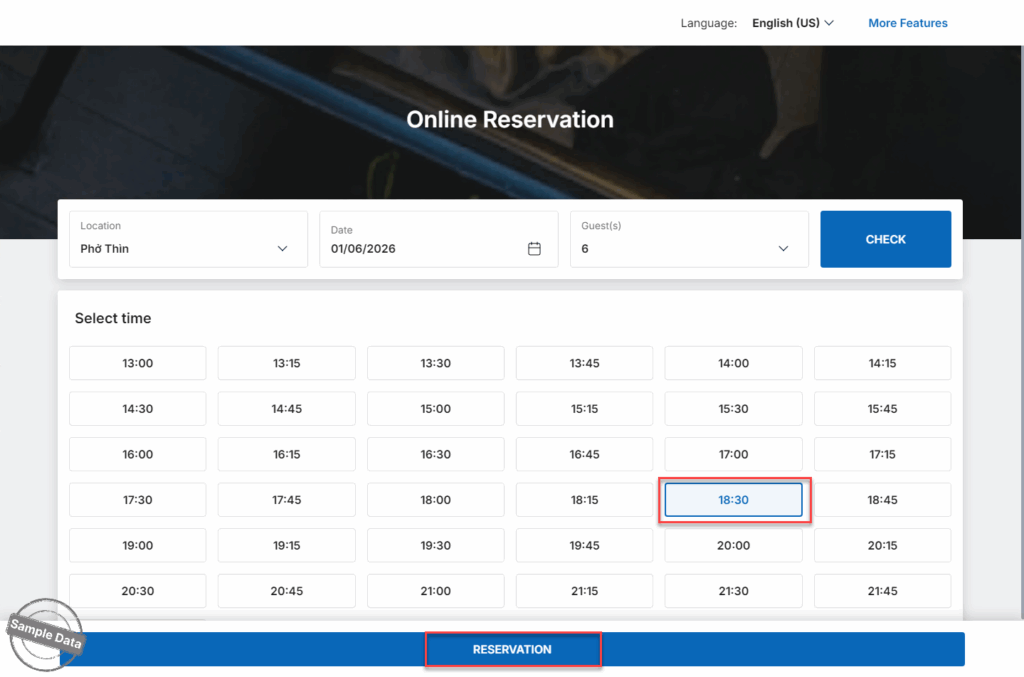
Task: Select the 19:00 time slot
Action: [138, 546]
